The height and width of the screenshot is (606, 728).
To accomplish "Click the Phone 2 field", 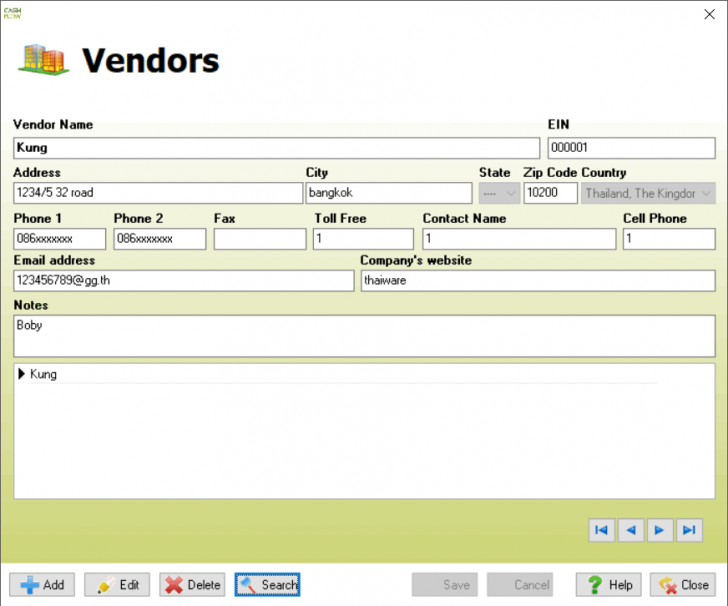I will (x=160, y=239).
